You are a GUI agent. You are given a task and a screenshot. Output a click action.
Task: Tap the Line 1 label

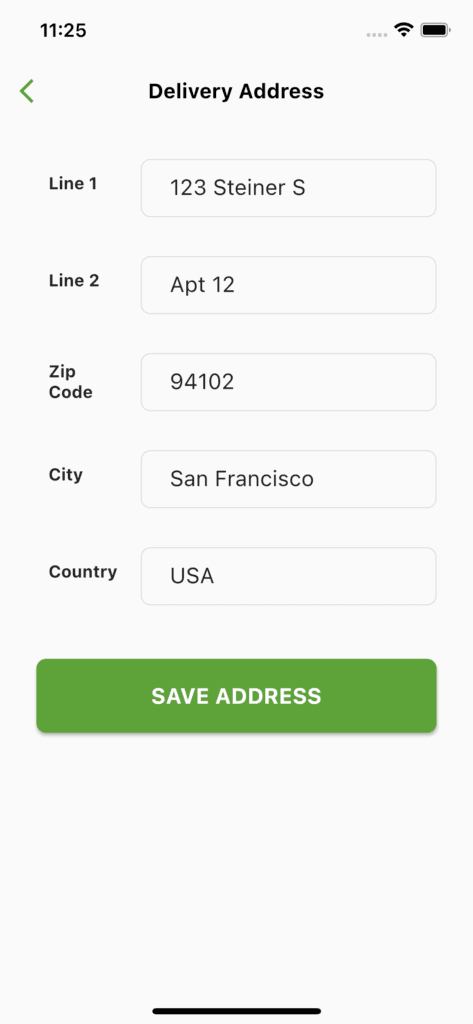73,184
